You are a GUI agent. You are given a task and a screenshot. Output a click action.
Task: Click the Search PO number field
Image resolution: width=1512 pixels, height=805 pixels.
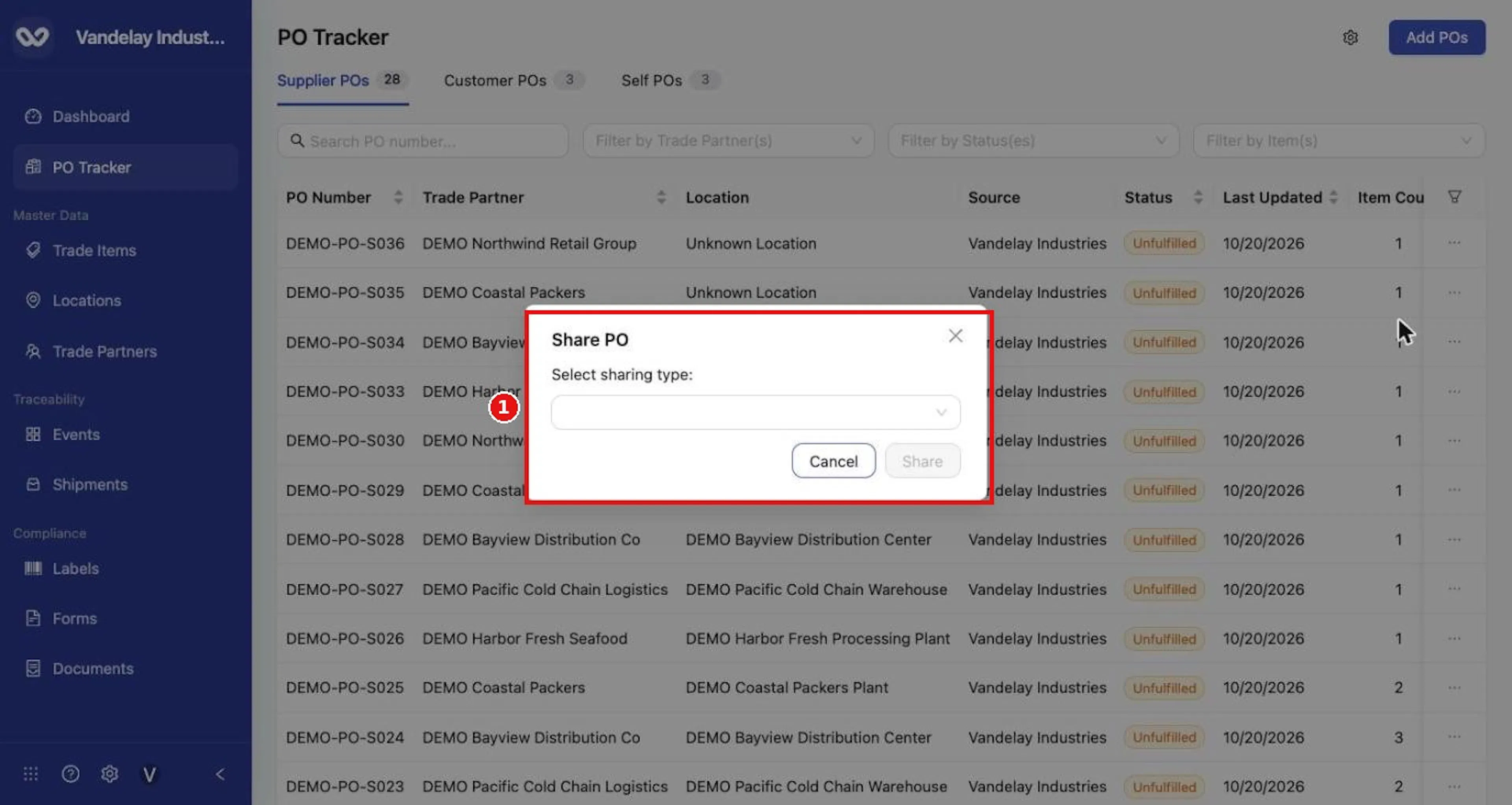pyautogui.click(x=422, y=141)
